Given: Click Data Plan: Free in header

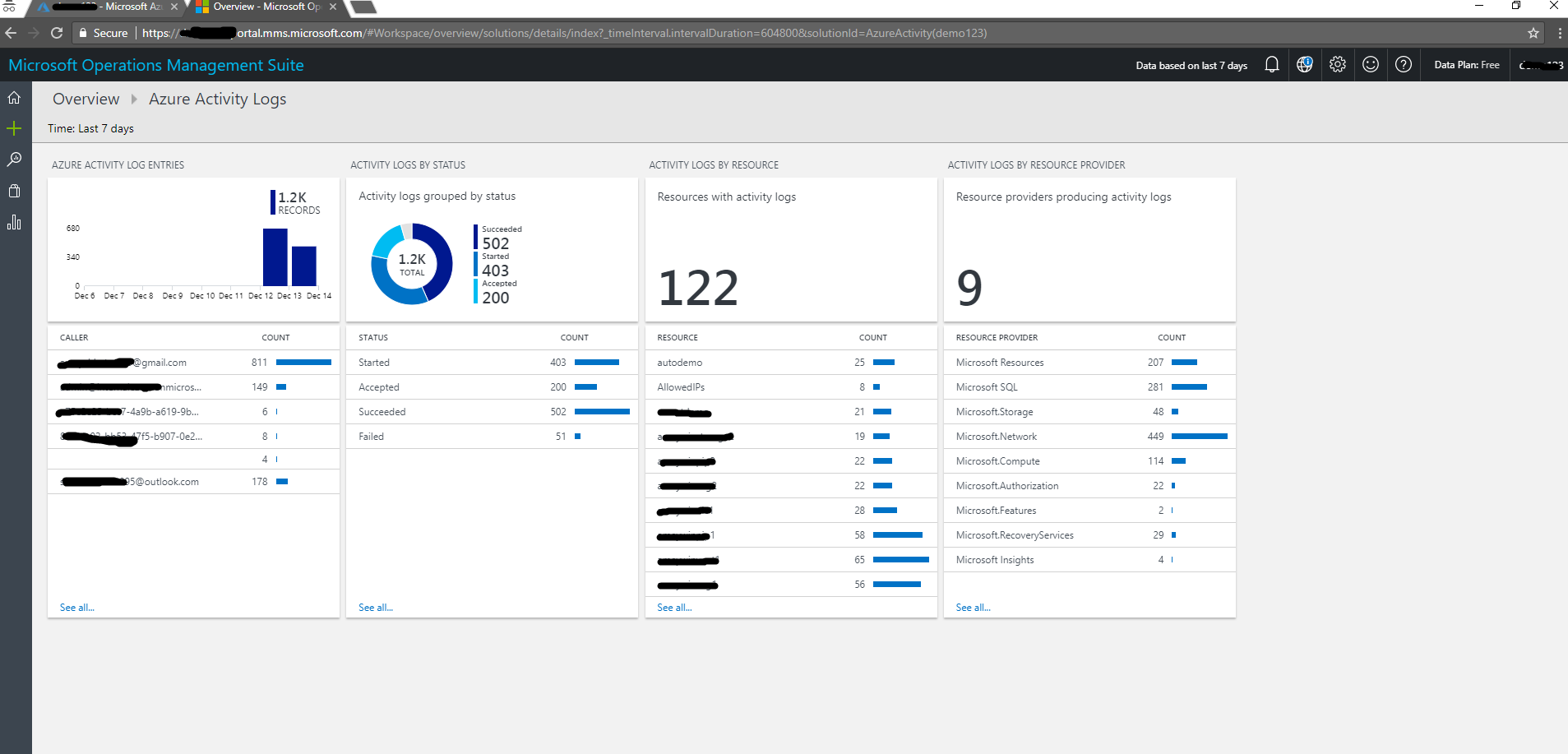Looking at the screenshot, I should [x=1467, y=65].
